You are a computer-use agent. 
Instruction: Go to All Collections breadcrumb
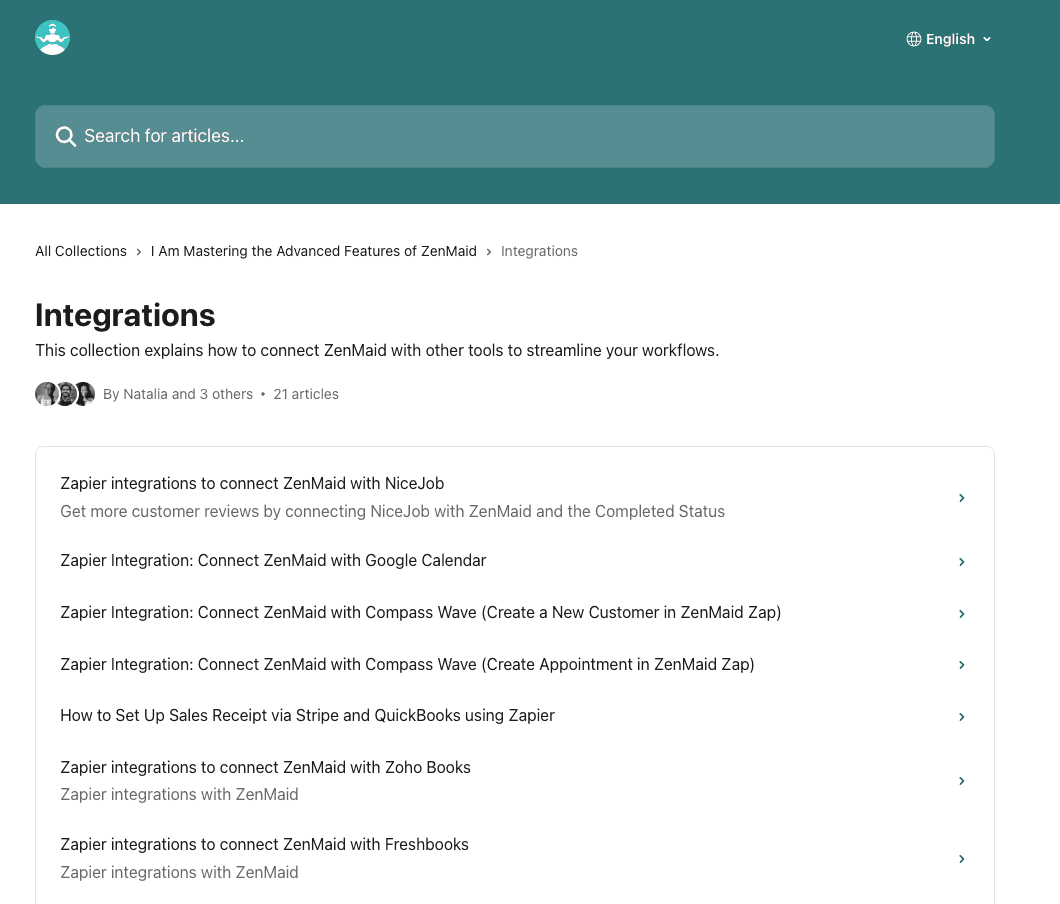coord(81,251)
